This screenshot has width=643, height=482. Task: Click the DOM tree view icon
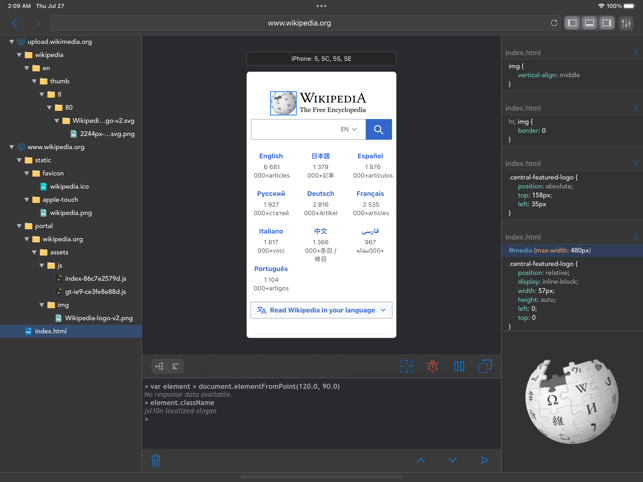point(160,366)
